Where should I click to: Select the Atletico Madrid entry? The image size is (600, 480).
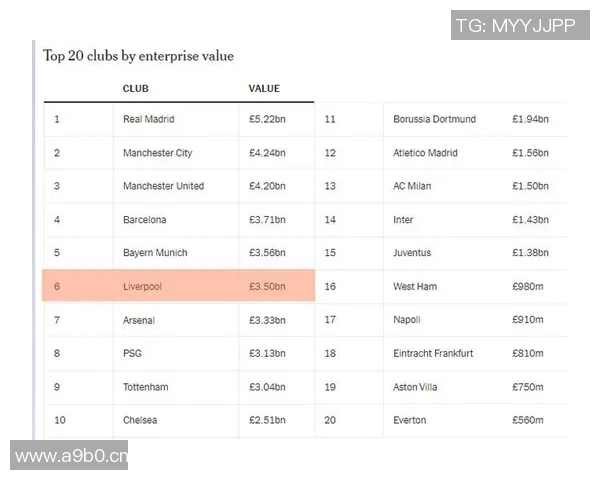(x=425, y=153)
